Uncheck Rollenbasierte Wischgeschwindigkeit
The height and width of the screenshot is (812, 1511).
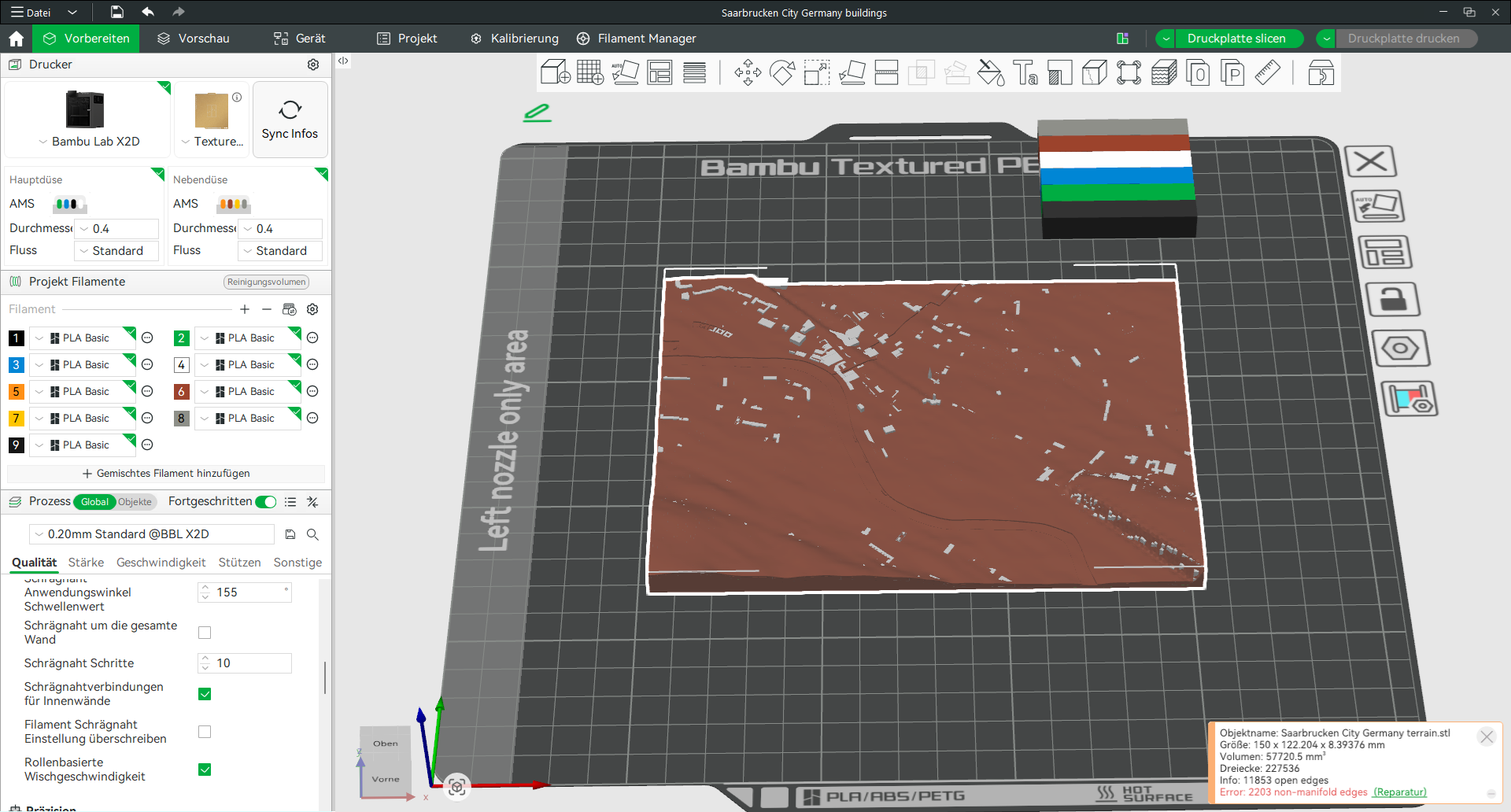[205, 770]
